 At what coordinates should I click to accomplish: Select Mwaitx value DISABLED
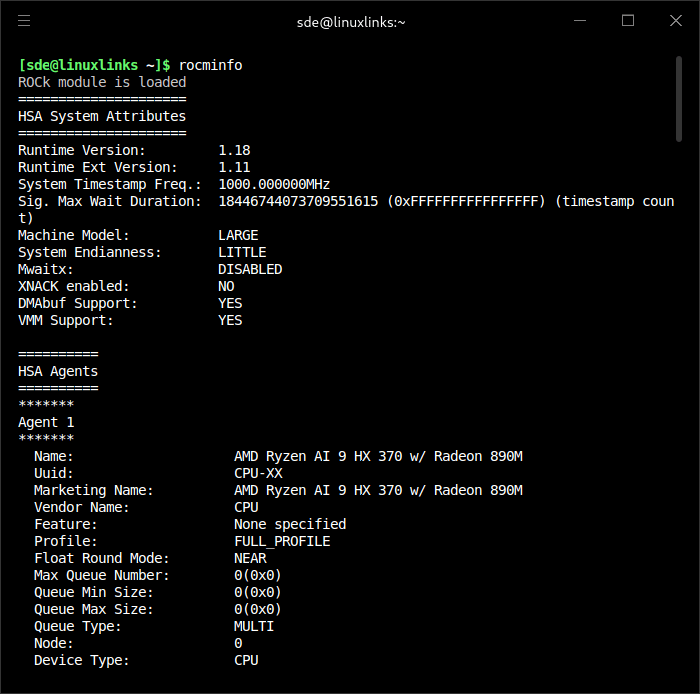pos(250,269)
